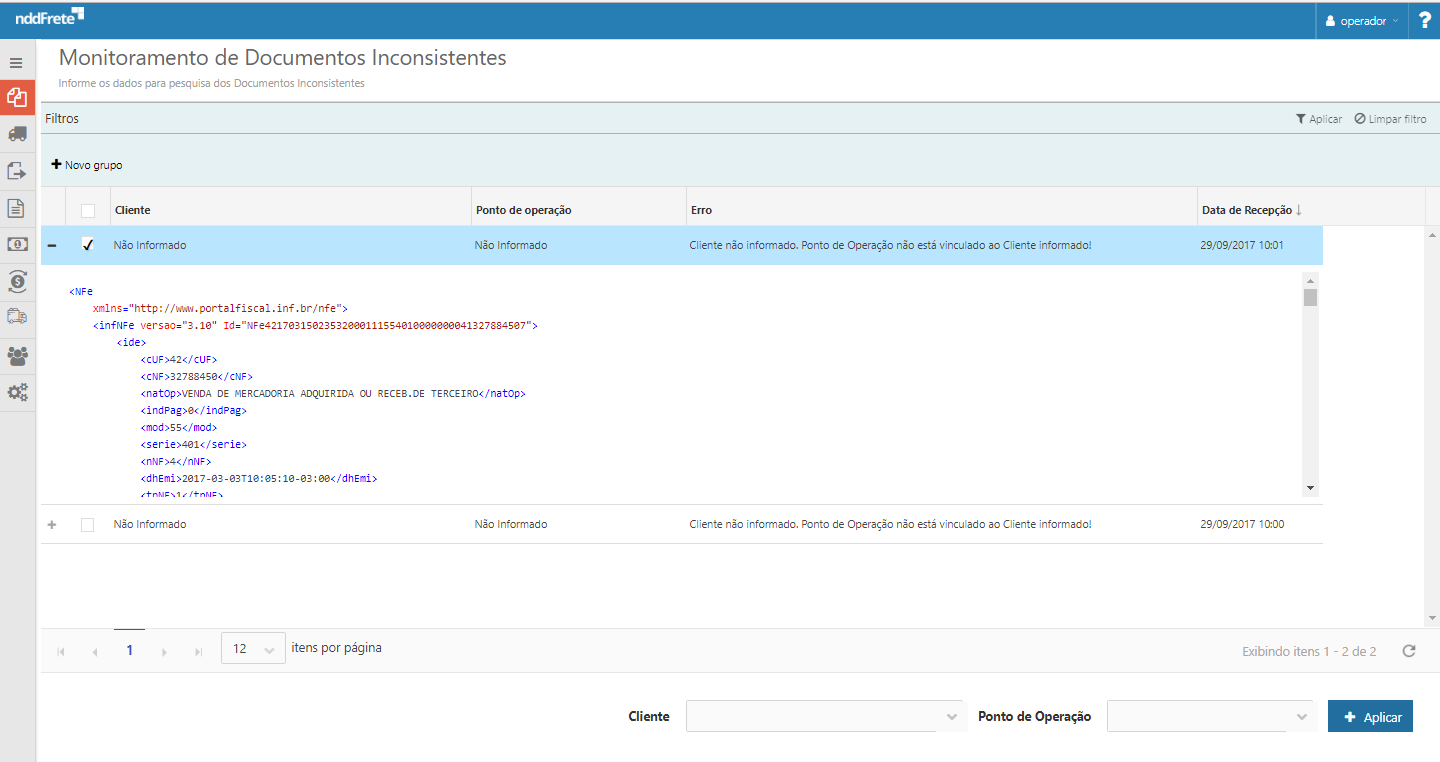Viewport: 1440px width, 762px height.
Task: Open the hamburger menu in the sidebar
Action: (16, 62)
